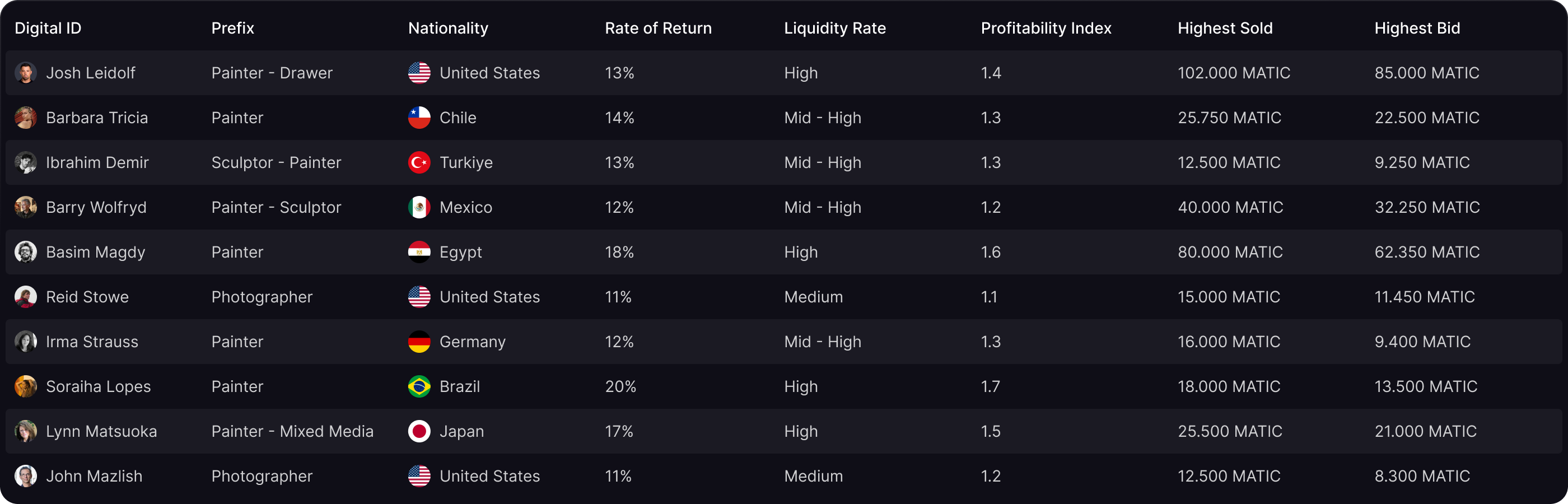Open Basim Magdy's artist name link

click(96, 252)
